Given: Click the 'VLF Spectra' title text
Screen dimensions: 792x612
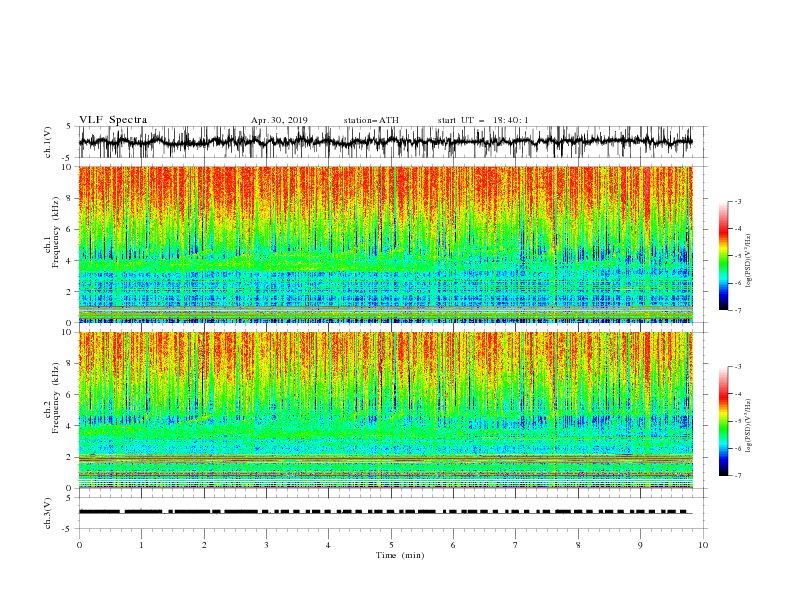Looking at the screenshot, I should [113, 120].
